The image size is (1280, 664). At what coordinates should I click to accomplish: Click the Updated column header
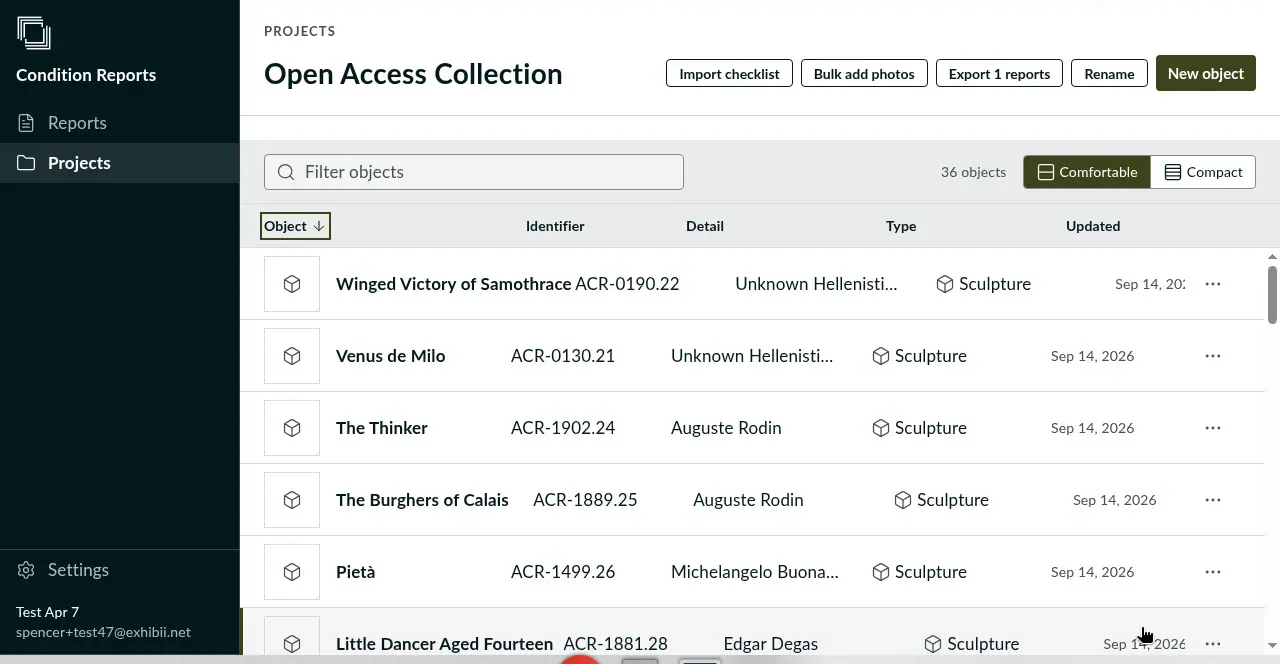[1093, 226]
